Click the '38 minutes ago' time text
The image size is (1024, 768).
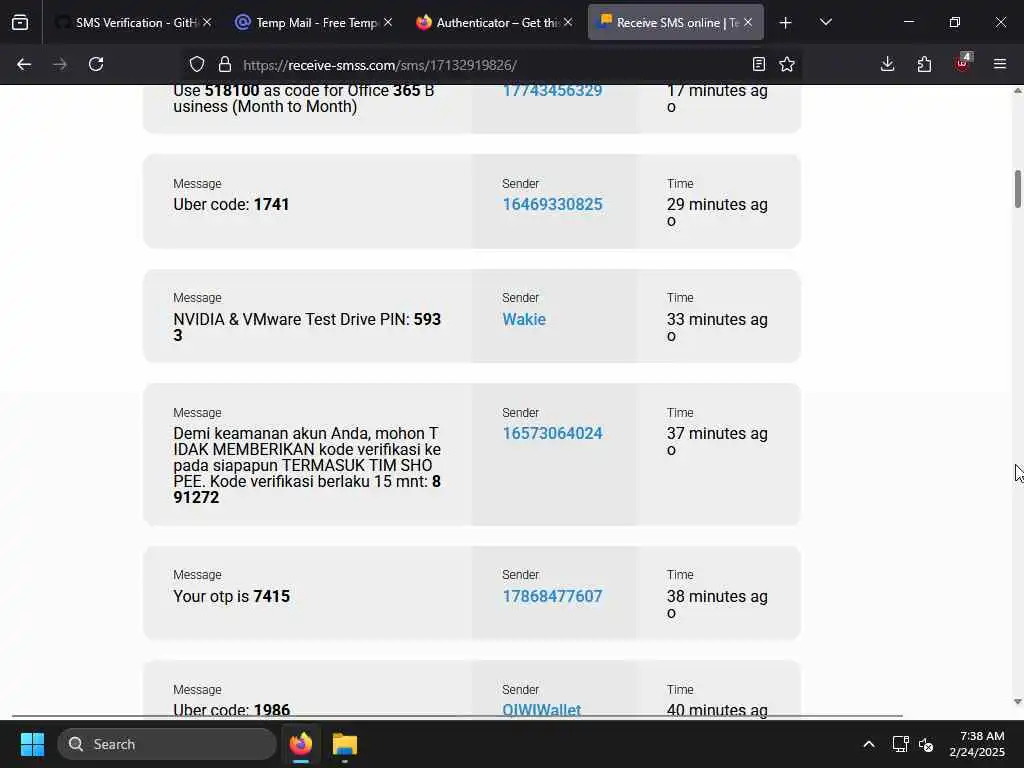pos(717,604)
